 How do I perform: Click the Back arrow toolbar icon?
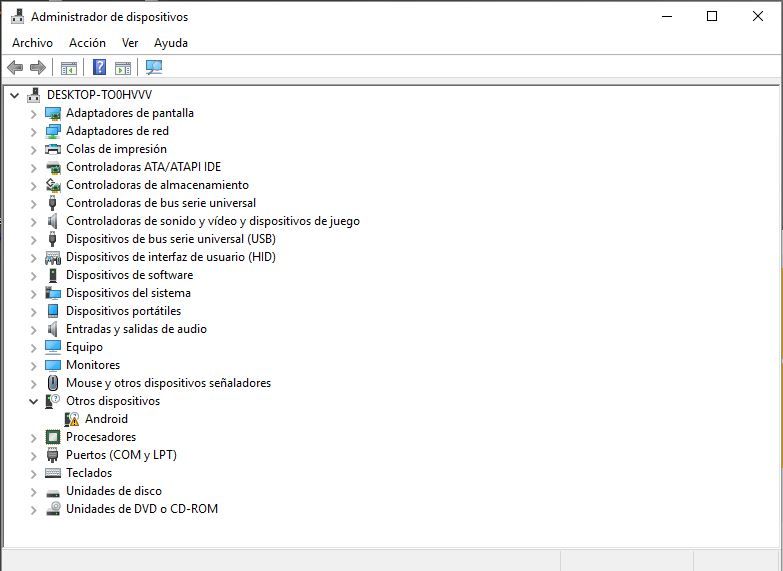pyautogui.click(x=15, y=67)
